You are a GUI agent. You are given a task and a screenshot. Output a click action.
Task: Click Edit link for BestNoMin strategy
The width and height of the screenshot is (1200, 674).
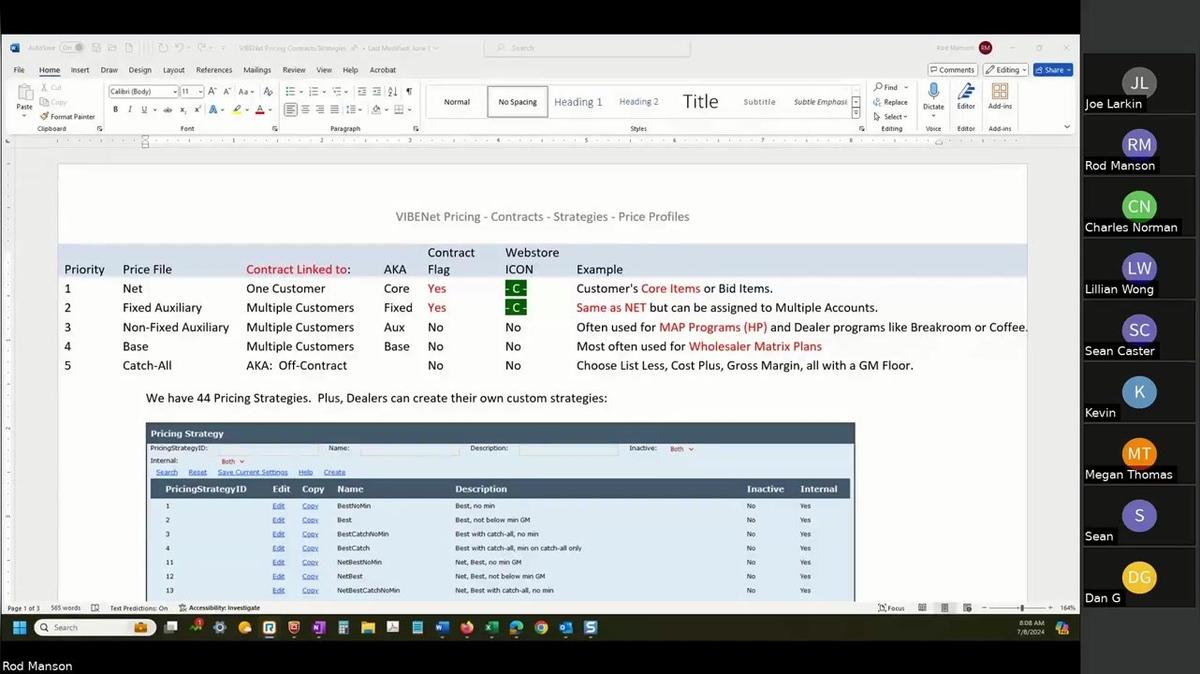(279, 505)
